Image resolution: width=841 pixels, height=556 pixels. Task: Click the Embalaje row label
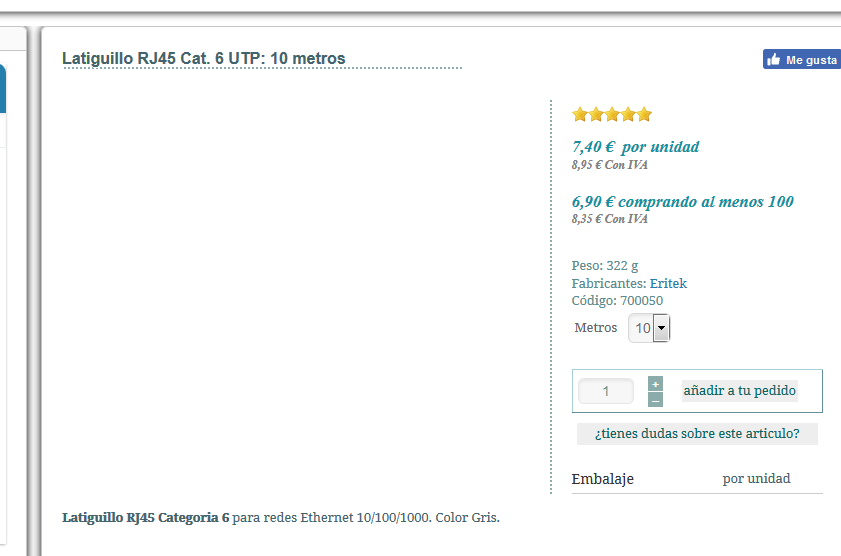[602, 479]
